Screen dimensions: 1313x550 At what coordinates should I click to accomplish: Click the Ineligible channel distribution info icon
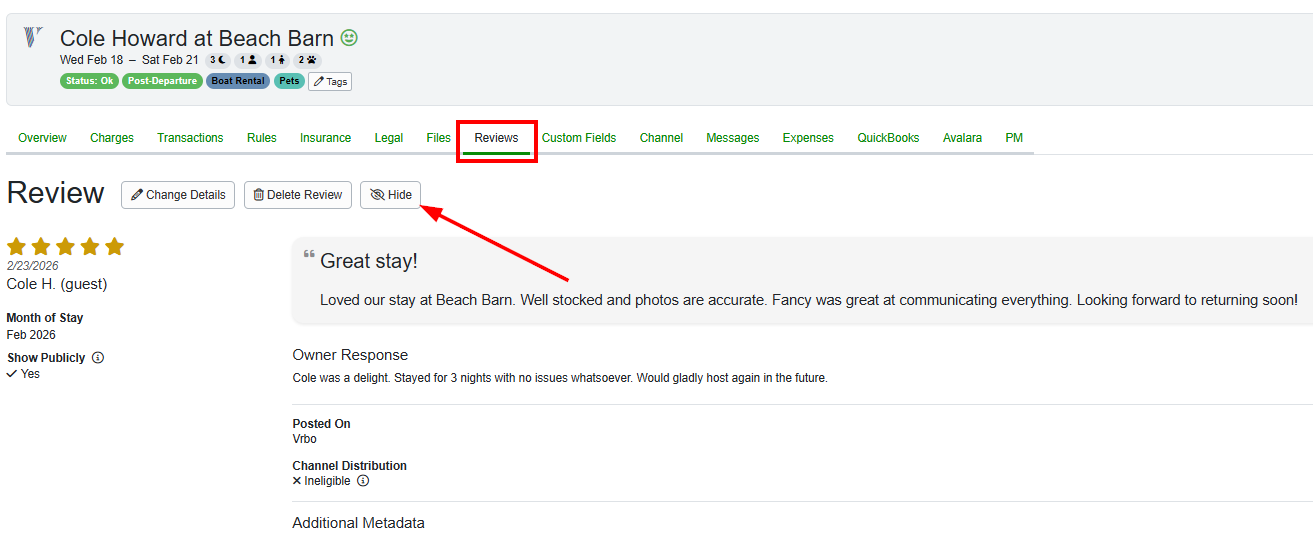coord(363,481)
